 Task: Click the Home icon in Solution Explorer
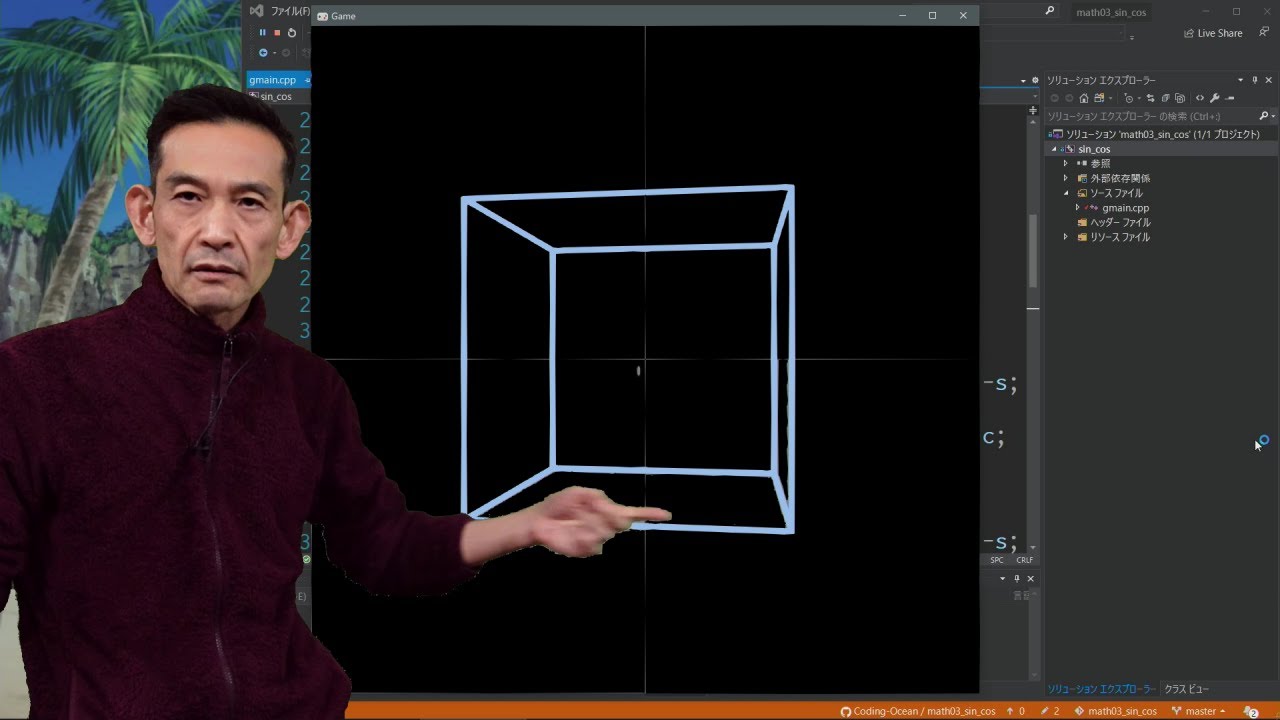(x=1083, y=98)
